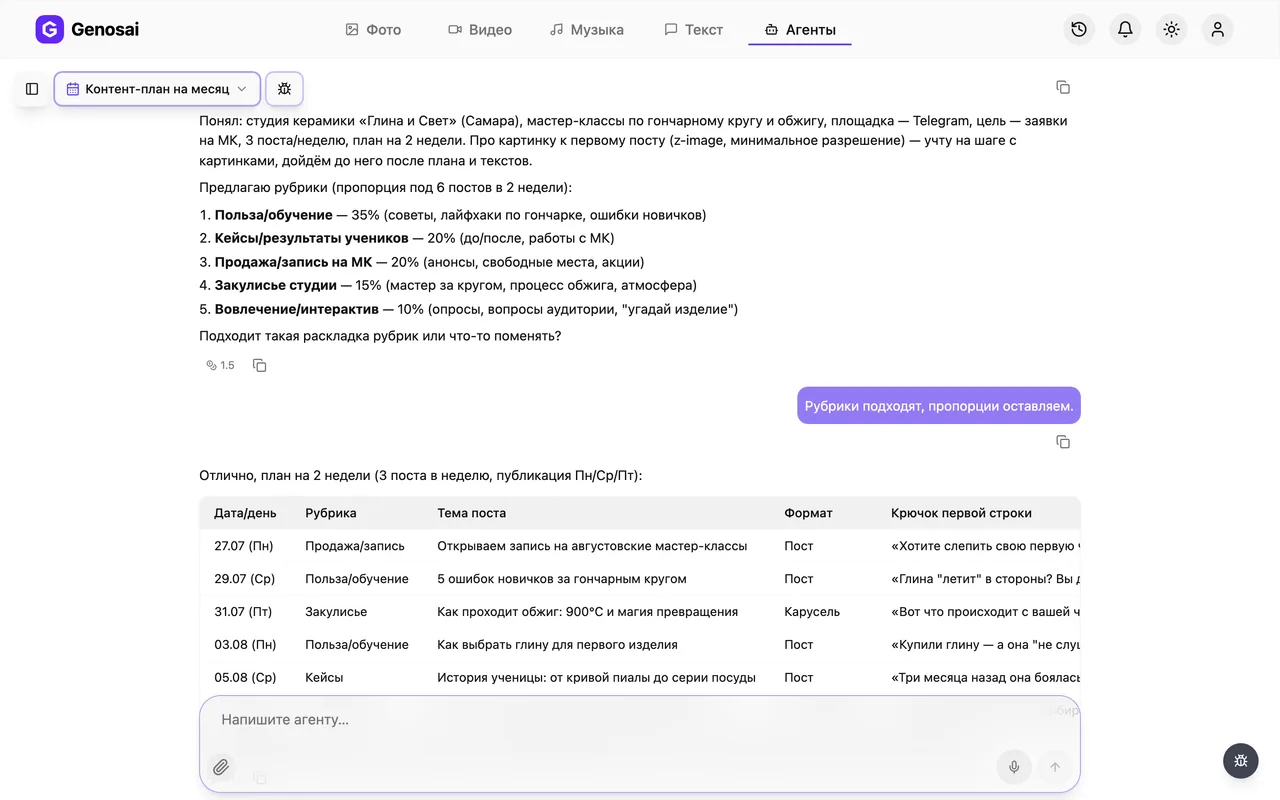
Task: Click the Дата/день column header
Action: coord(245,513)
